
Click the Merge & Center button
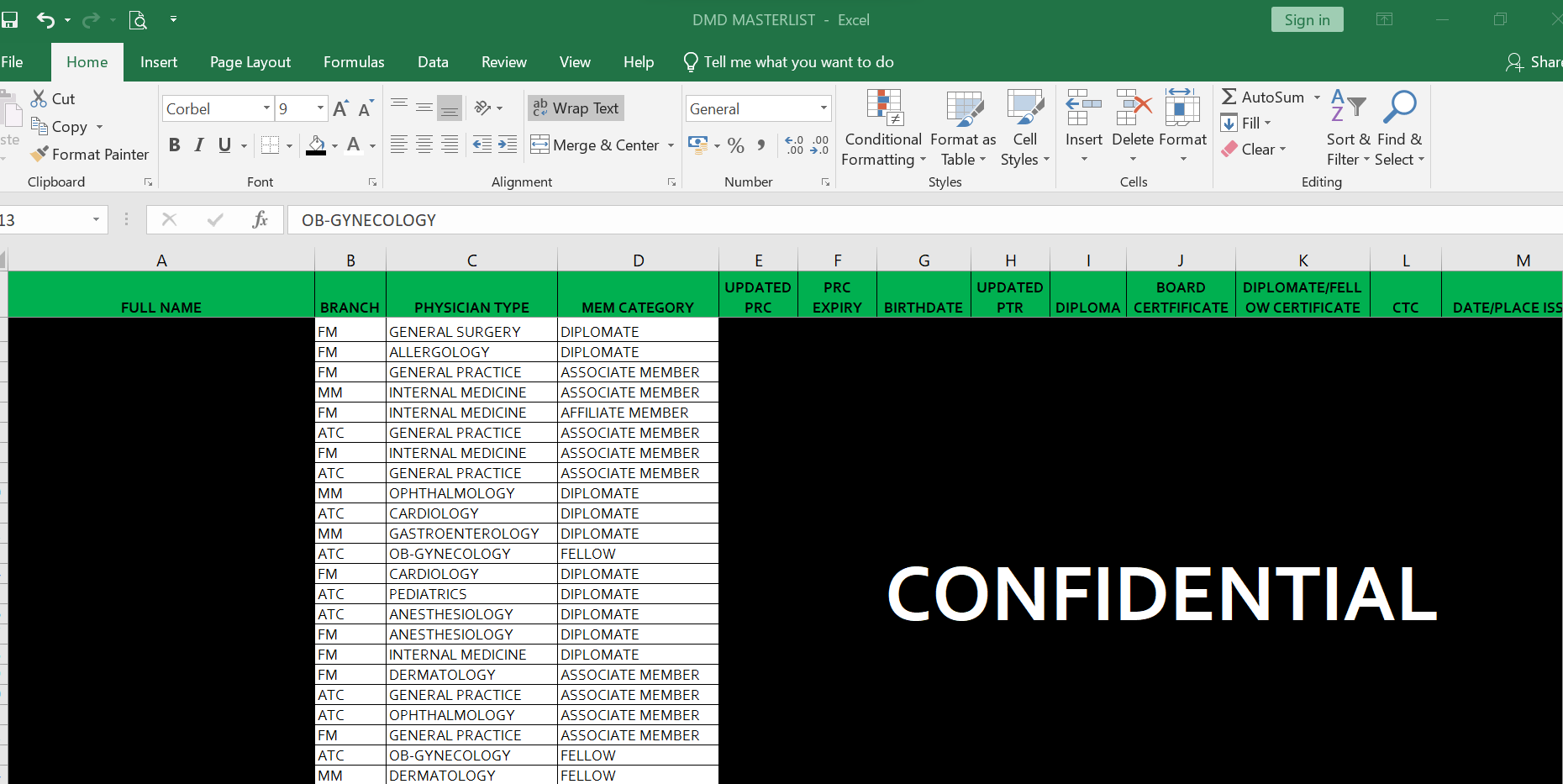click(595, 145)
